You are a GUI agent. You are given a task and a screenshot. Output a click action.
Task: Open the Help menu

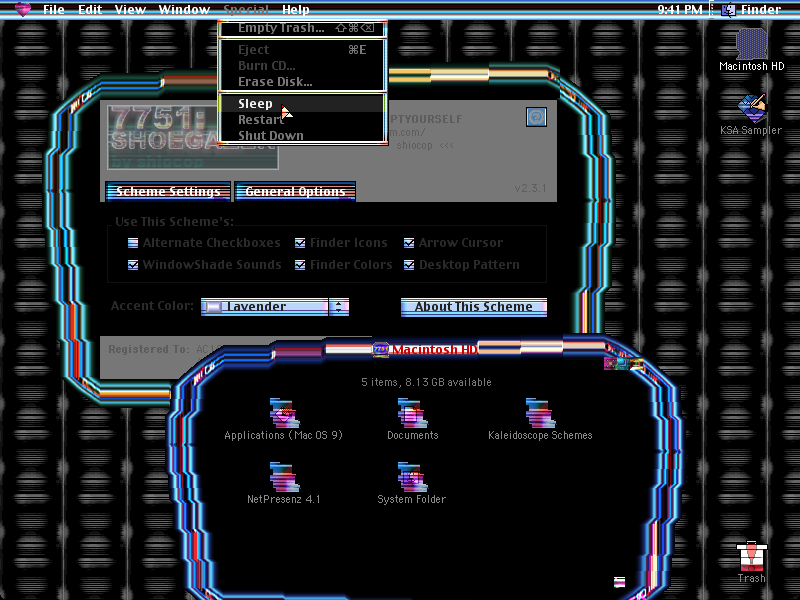296,9
